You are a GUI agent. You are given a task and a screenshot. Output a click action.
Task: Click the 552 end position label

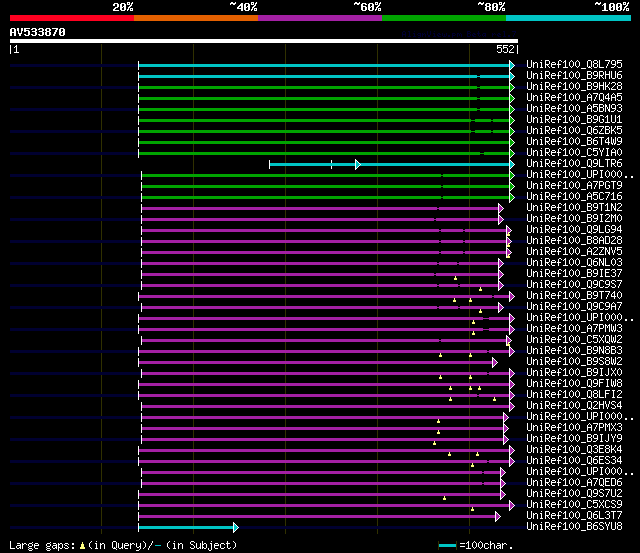point(505,49)
